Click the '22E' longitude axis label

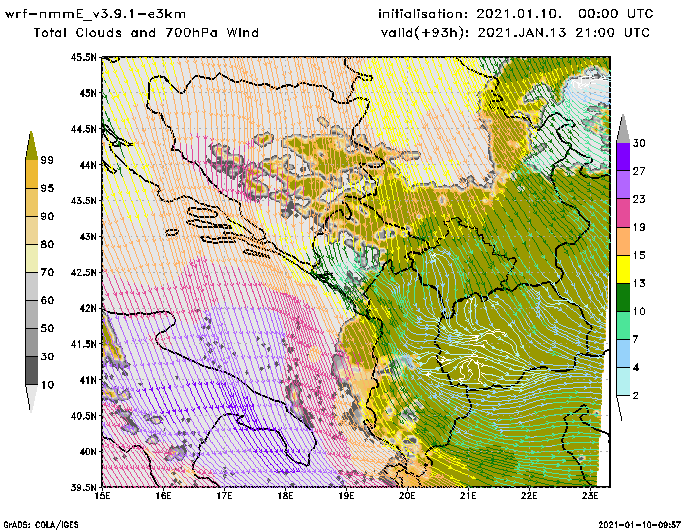[x=529, y=496]
